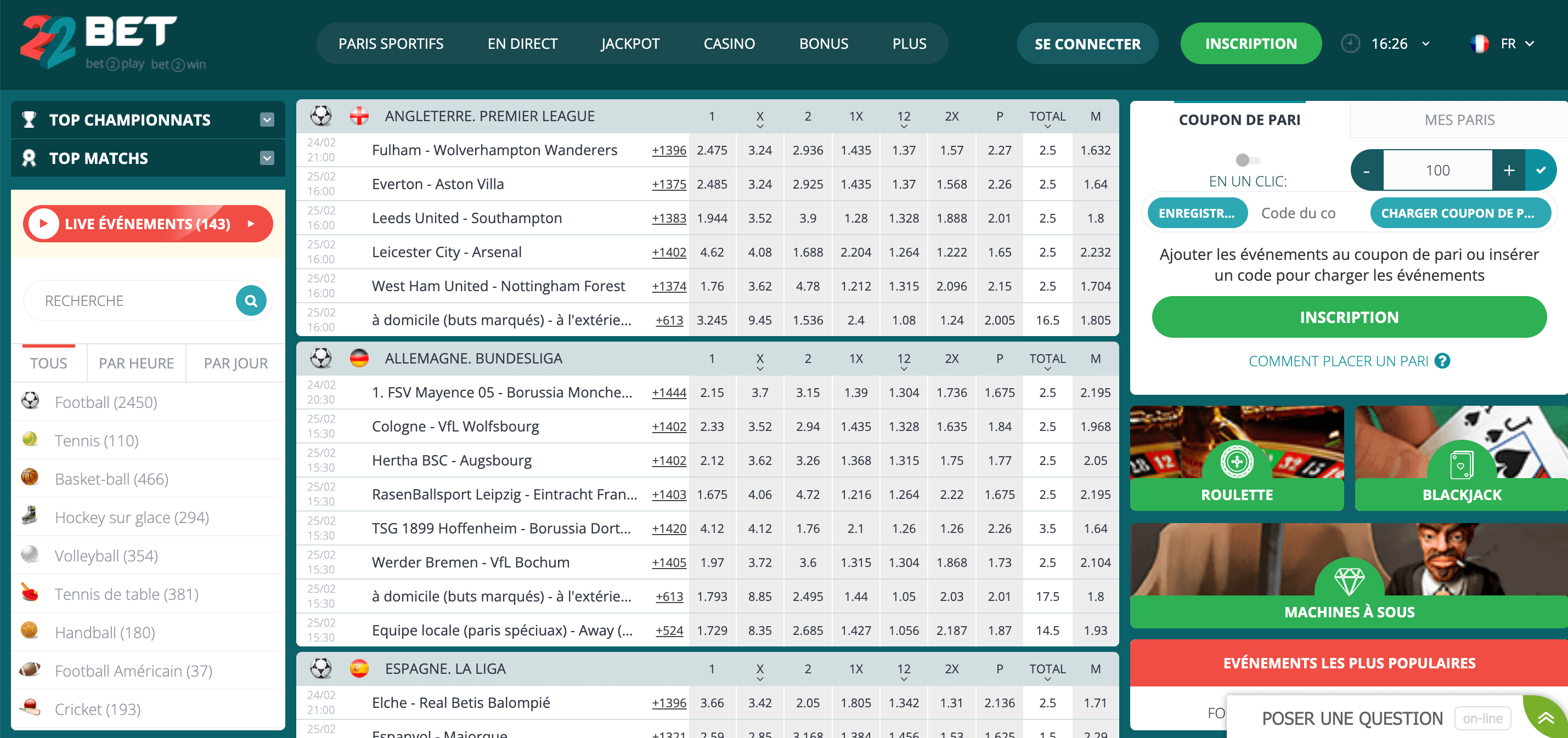Expand the Top Championnats section

267,119
